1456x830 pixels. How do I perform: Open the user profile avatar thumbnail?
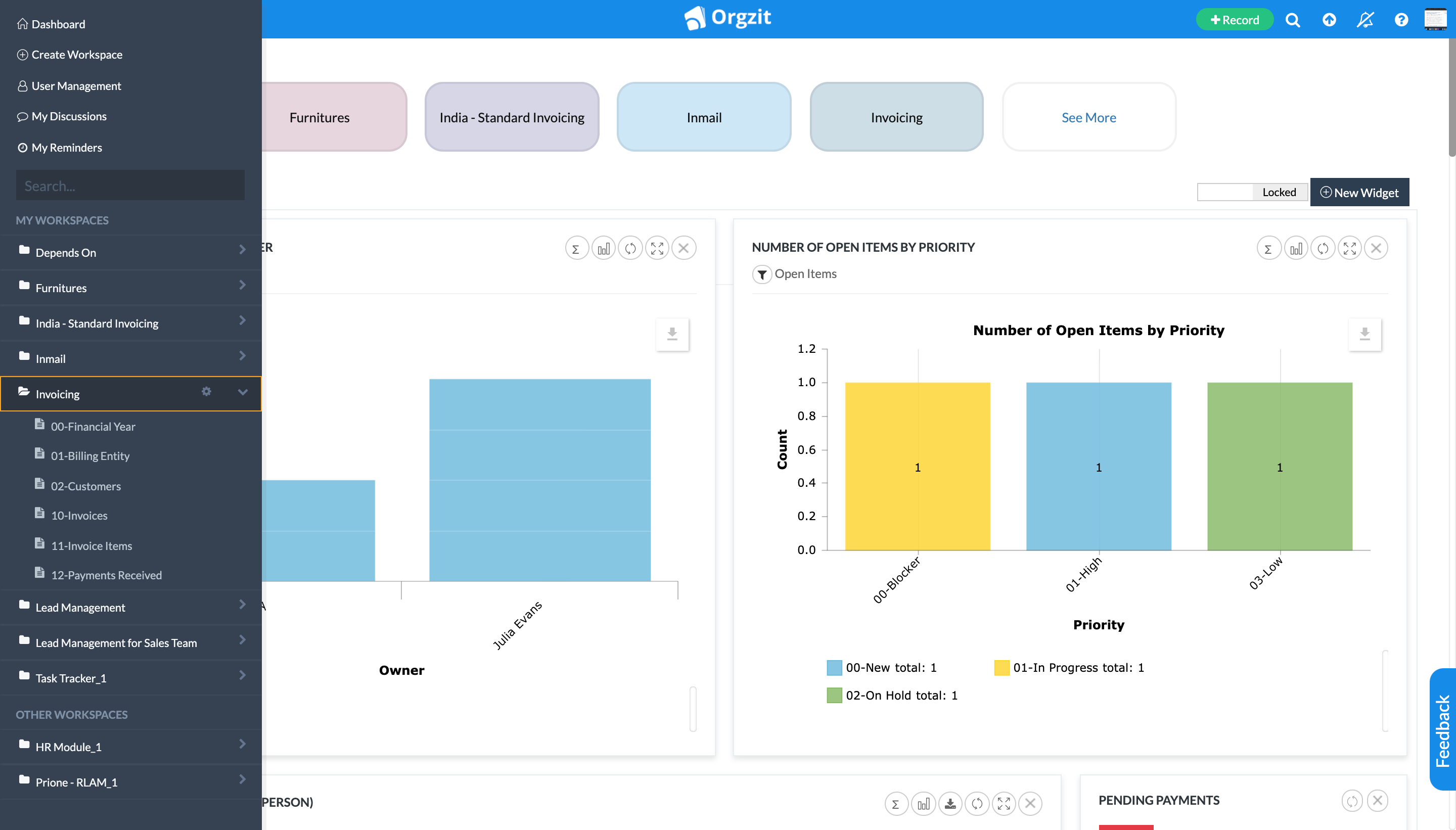coord(1435,19)
